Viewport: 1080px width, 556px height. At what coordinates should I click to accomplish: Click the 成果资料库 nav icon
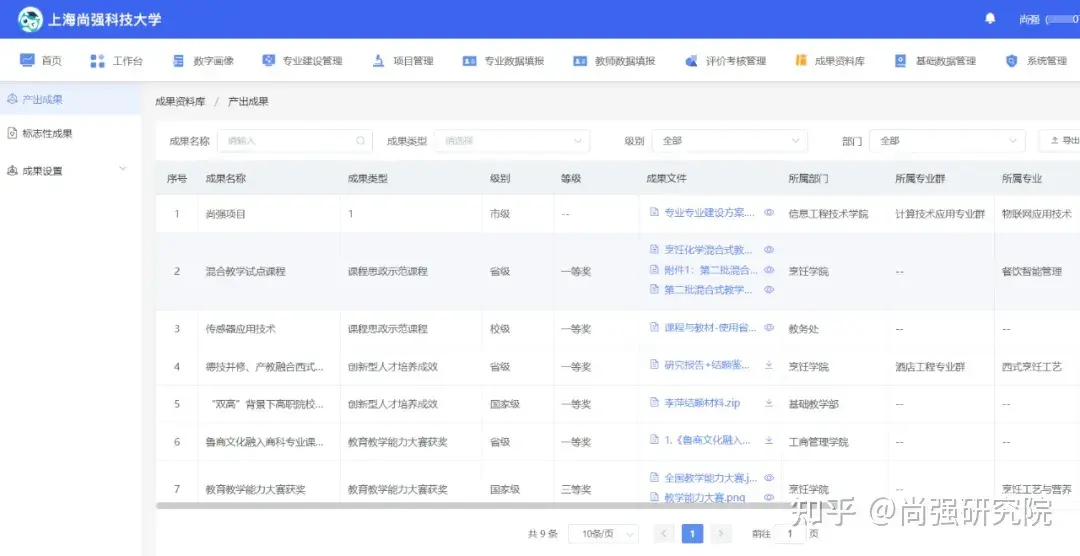click(801, 61)
